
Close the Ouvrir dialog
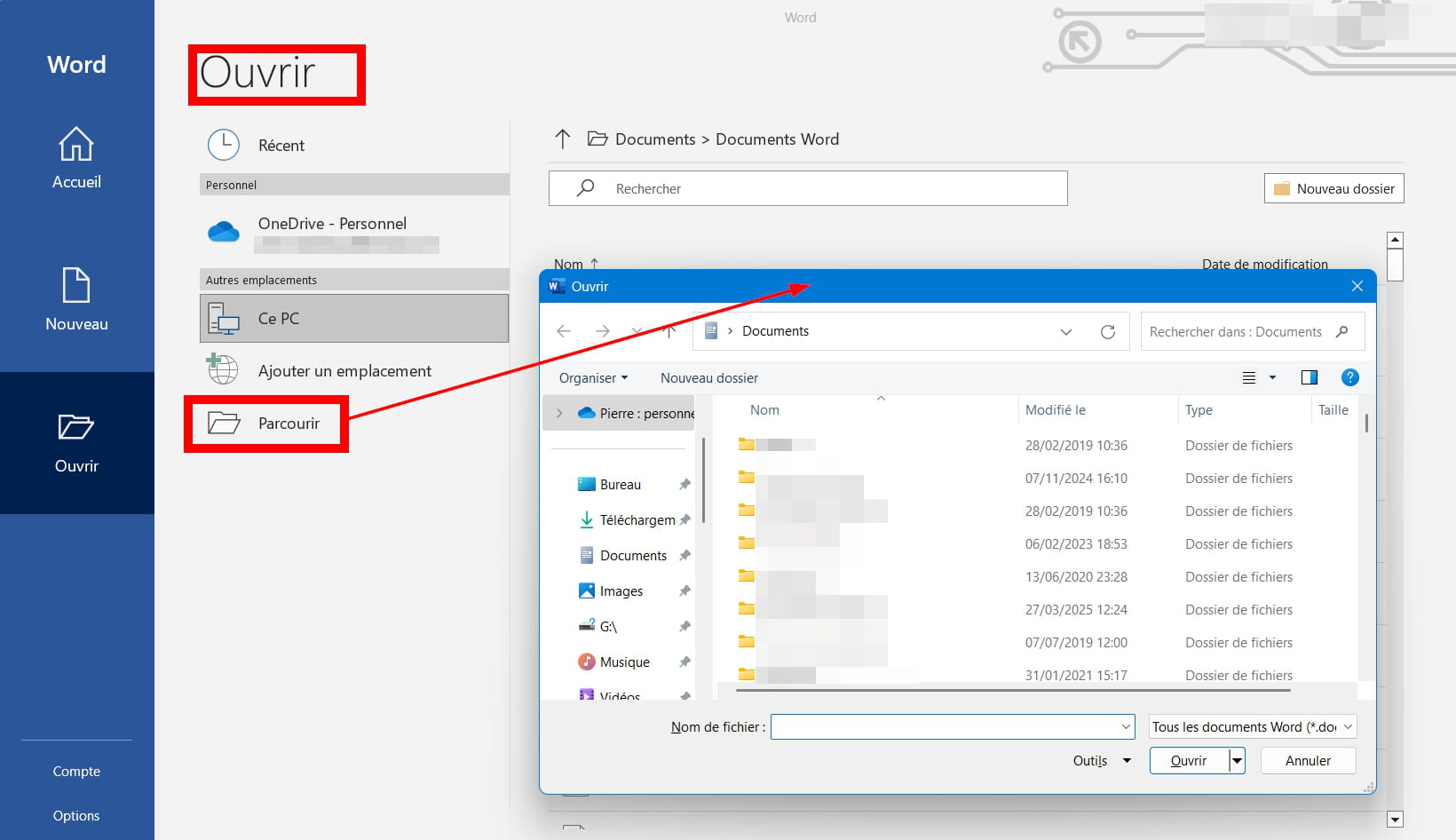click(1357, 286)
